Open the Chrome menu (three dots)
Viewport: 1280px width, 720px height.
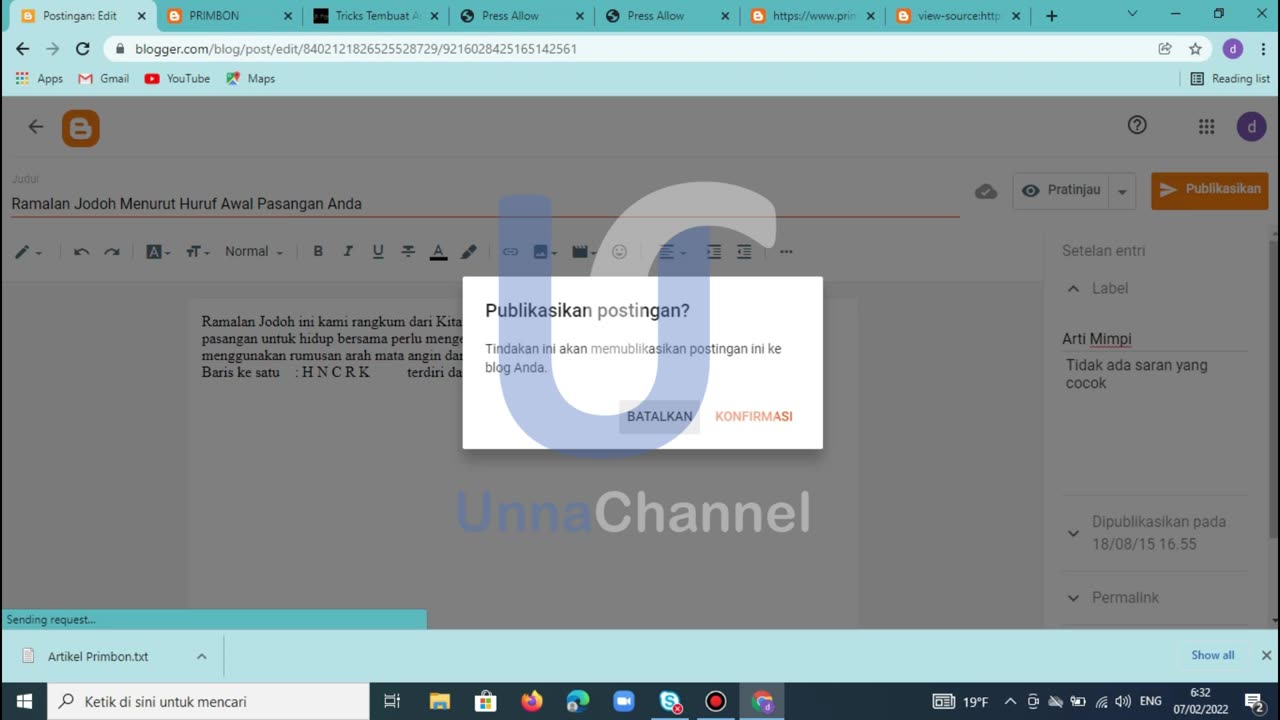(1262, 49)
